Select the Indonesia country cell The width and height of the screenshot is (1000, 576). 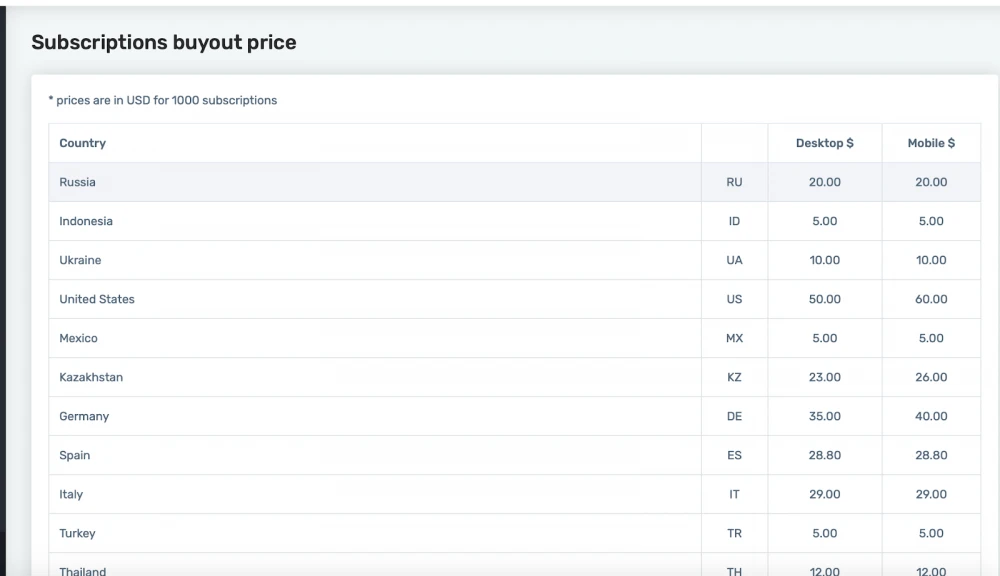pyautogui.click(x=375, y=221)
